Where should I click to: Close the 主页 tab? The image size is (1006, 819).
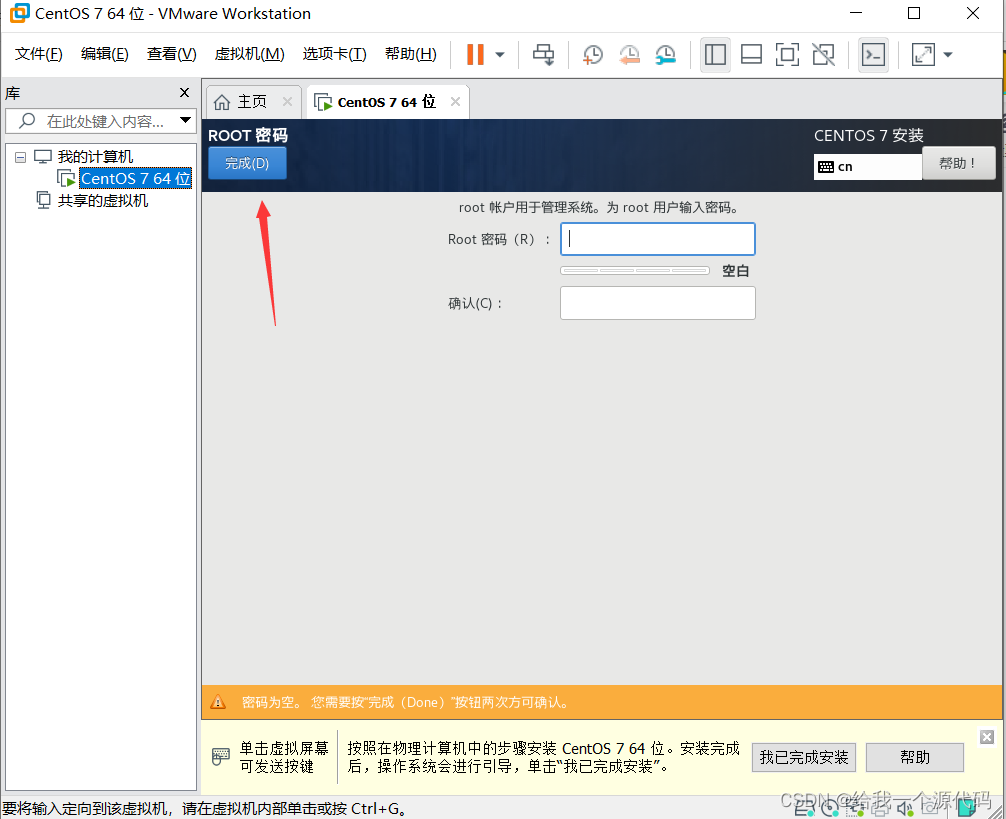click(x=287, y=101)
